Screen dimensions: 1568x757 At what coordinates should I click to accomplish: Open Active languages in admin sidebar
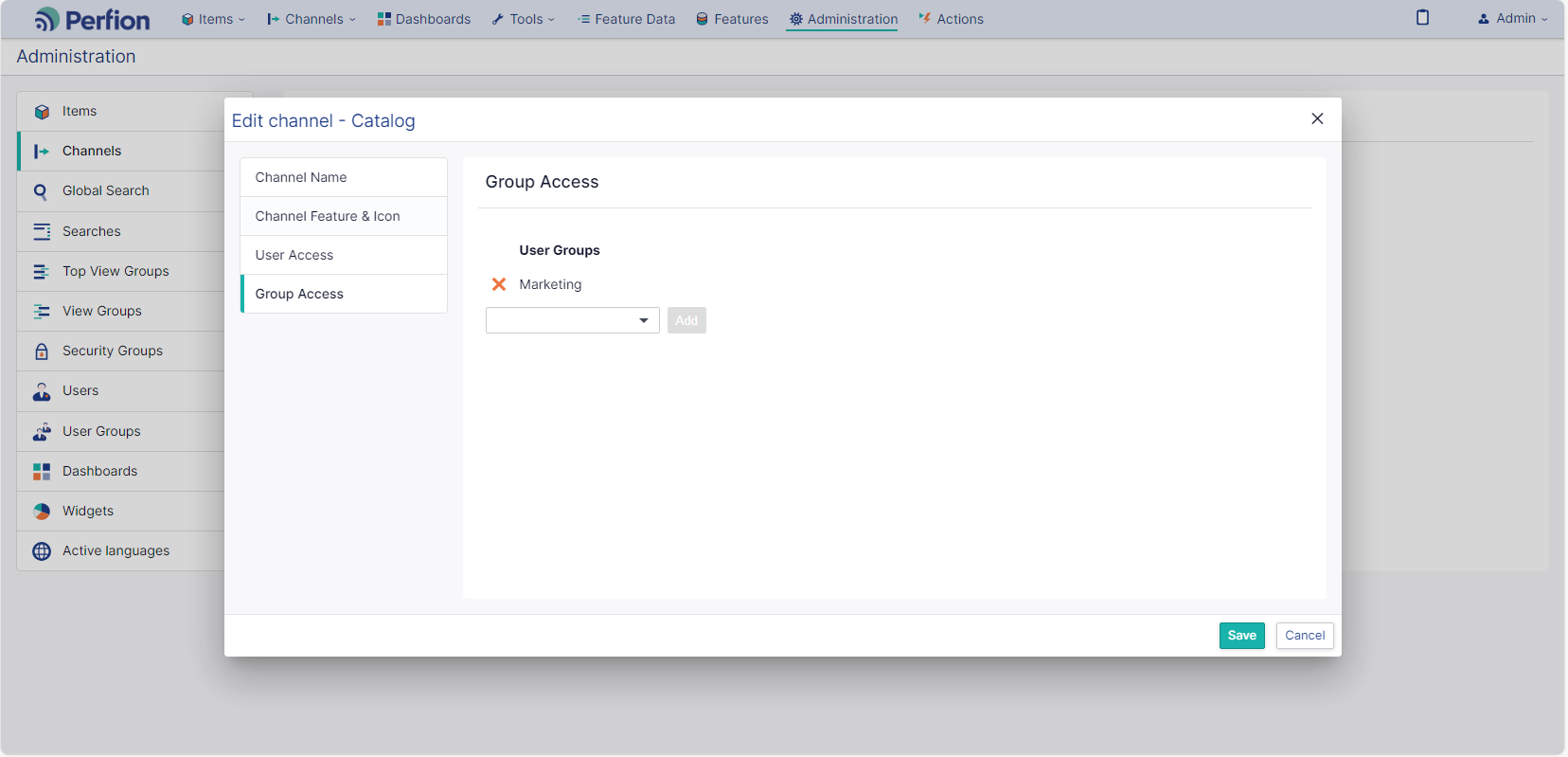point(120,550)
